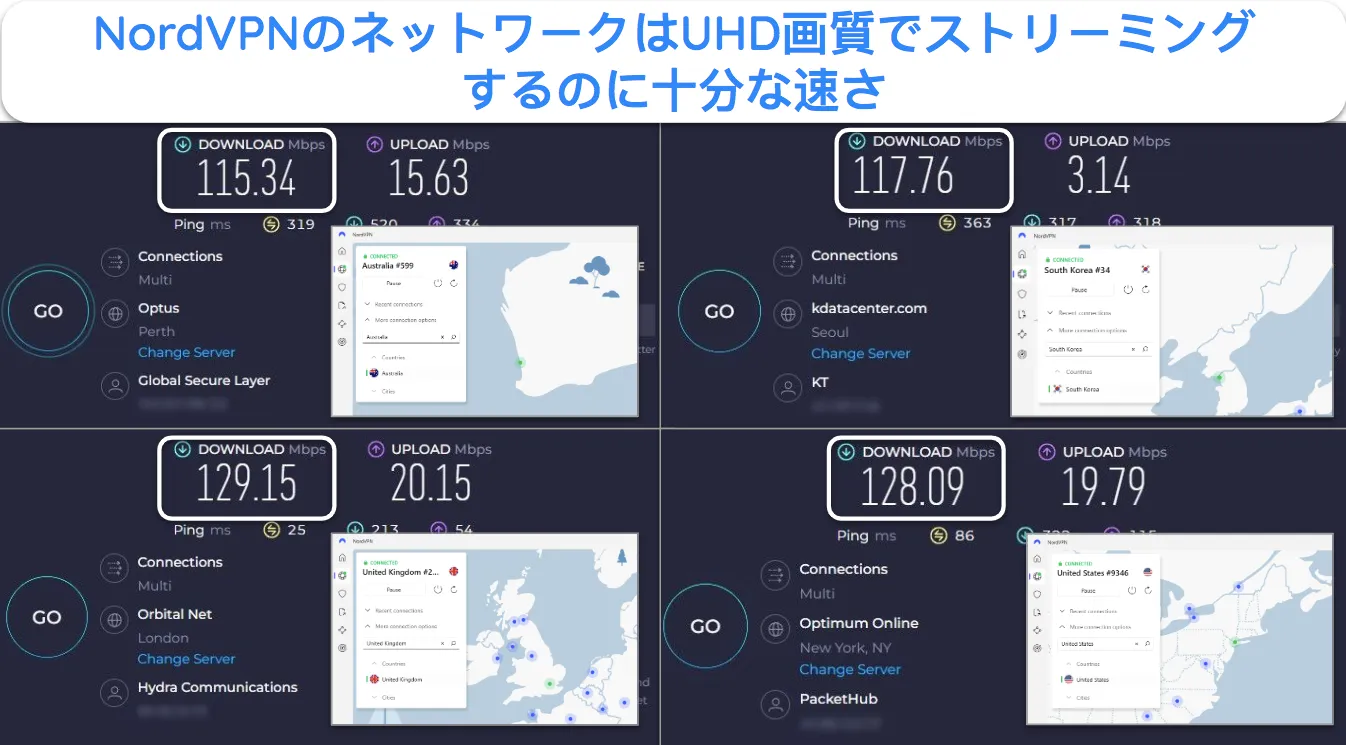Click the download arrow icon above 115.34

click(182, 144)
